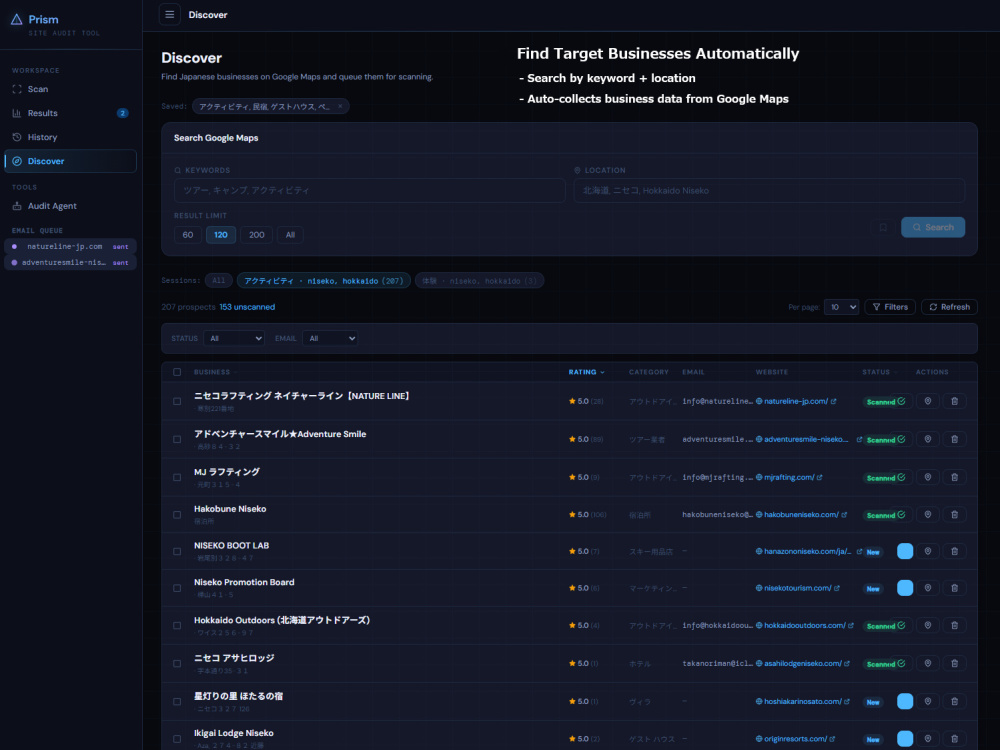Check the NISEKO BOOT LAB row checkbox
Image resolution: width=1000 pixels, height=750 pixels.
(x=177, y=552)
